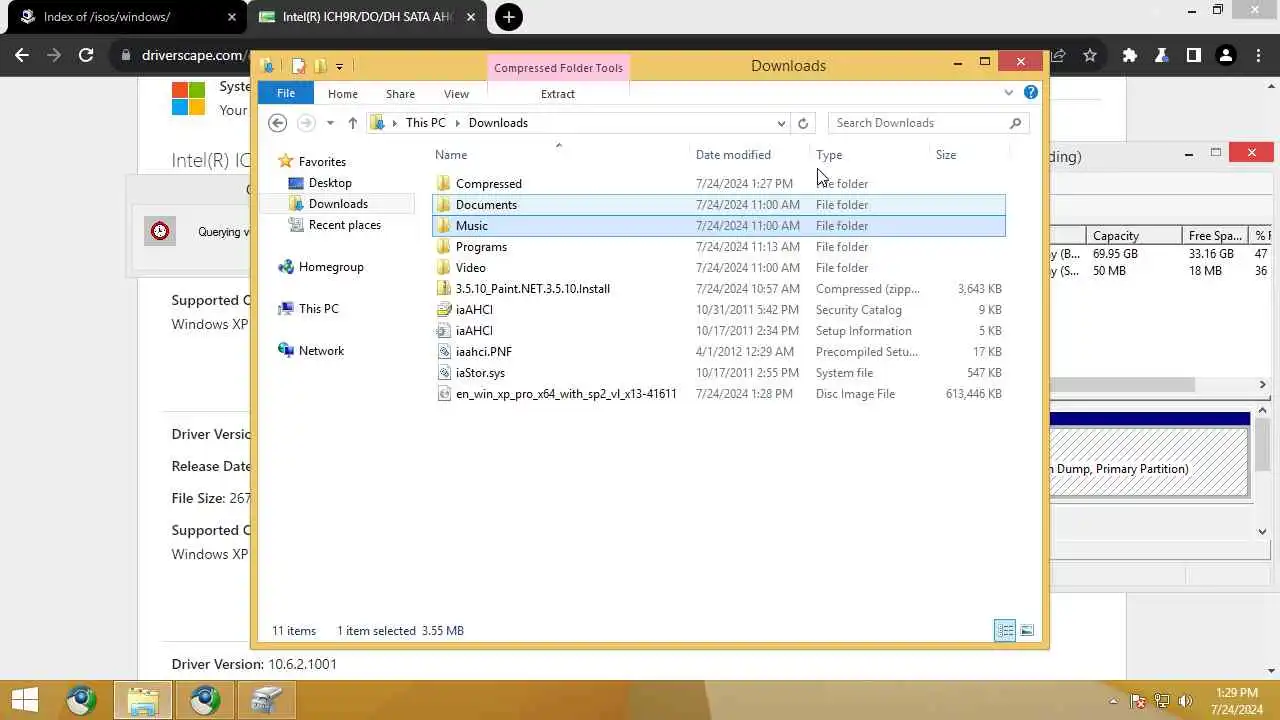The width and height of the screenshot is (1280, 720).
Task: Sort files by Name column header
Action: (451, 155)
